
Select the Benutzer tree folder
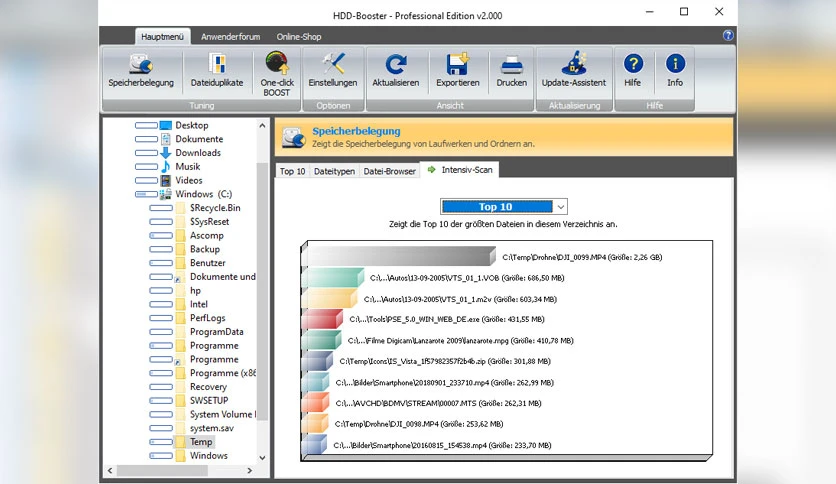[x=207, y=263]
